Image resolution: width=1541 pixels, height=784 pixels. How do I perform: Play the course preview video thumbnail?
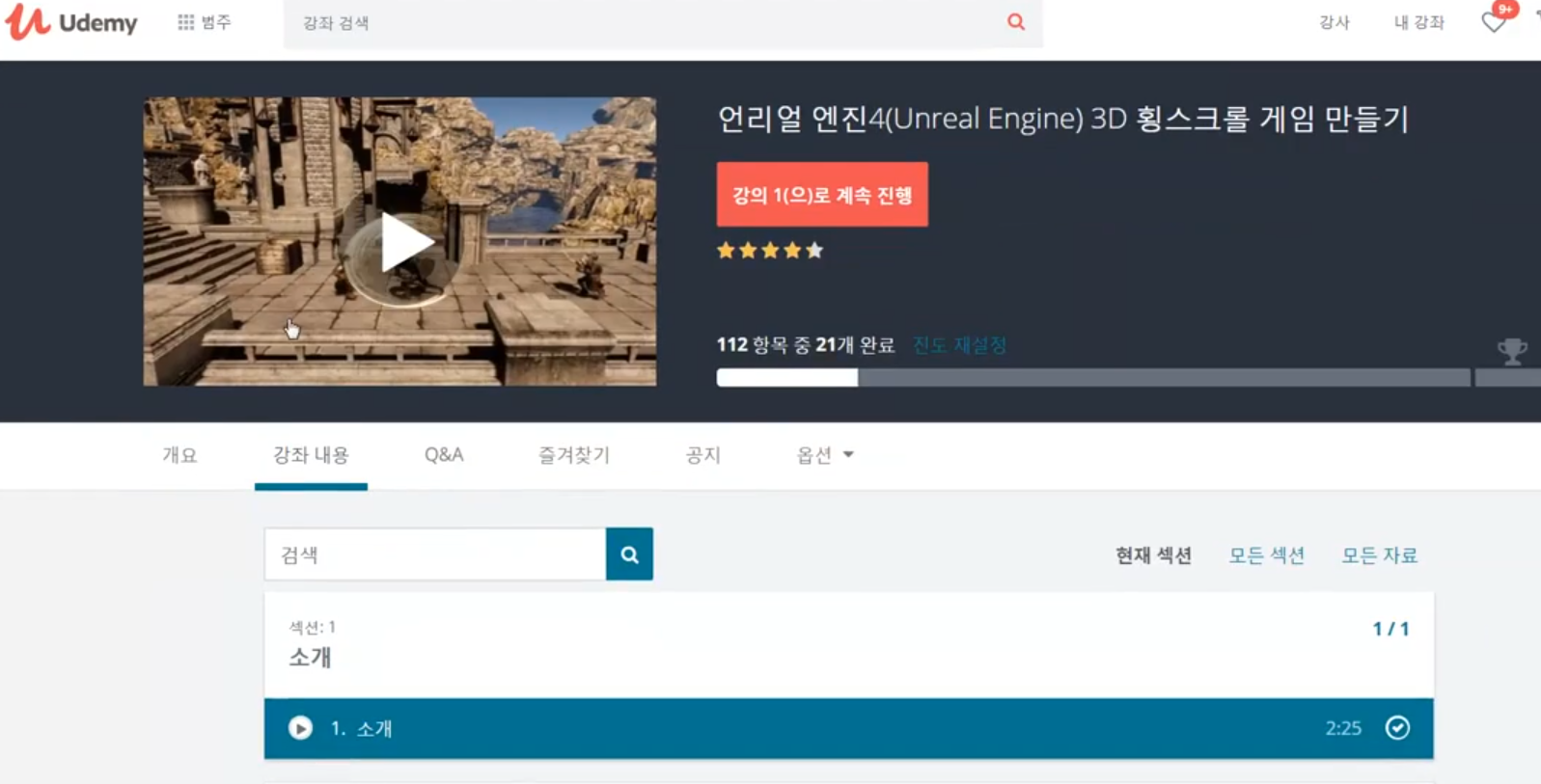coord(400,241)
